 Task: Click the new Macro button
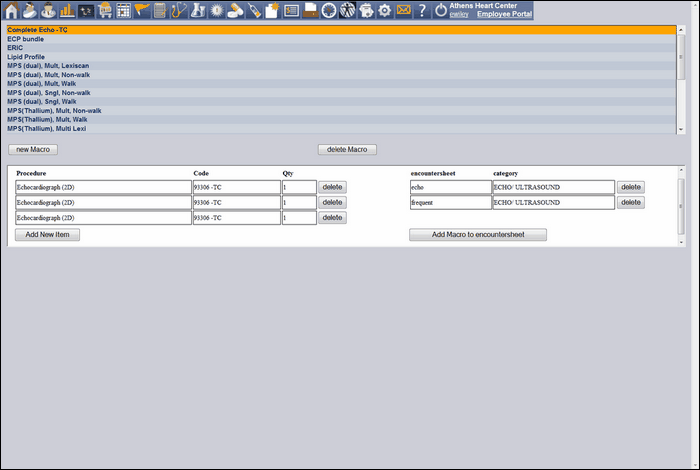tap(33, 150)
